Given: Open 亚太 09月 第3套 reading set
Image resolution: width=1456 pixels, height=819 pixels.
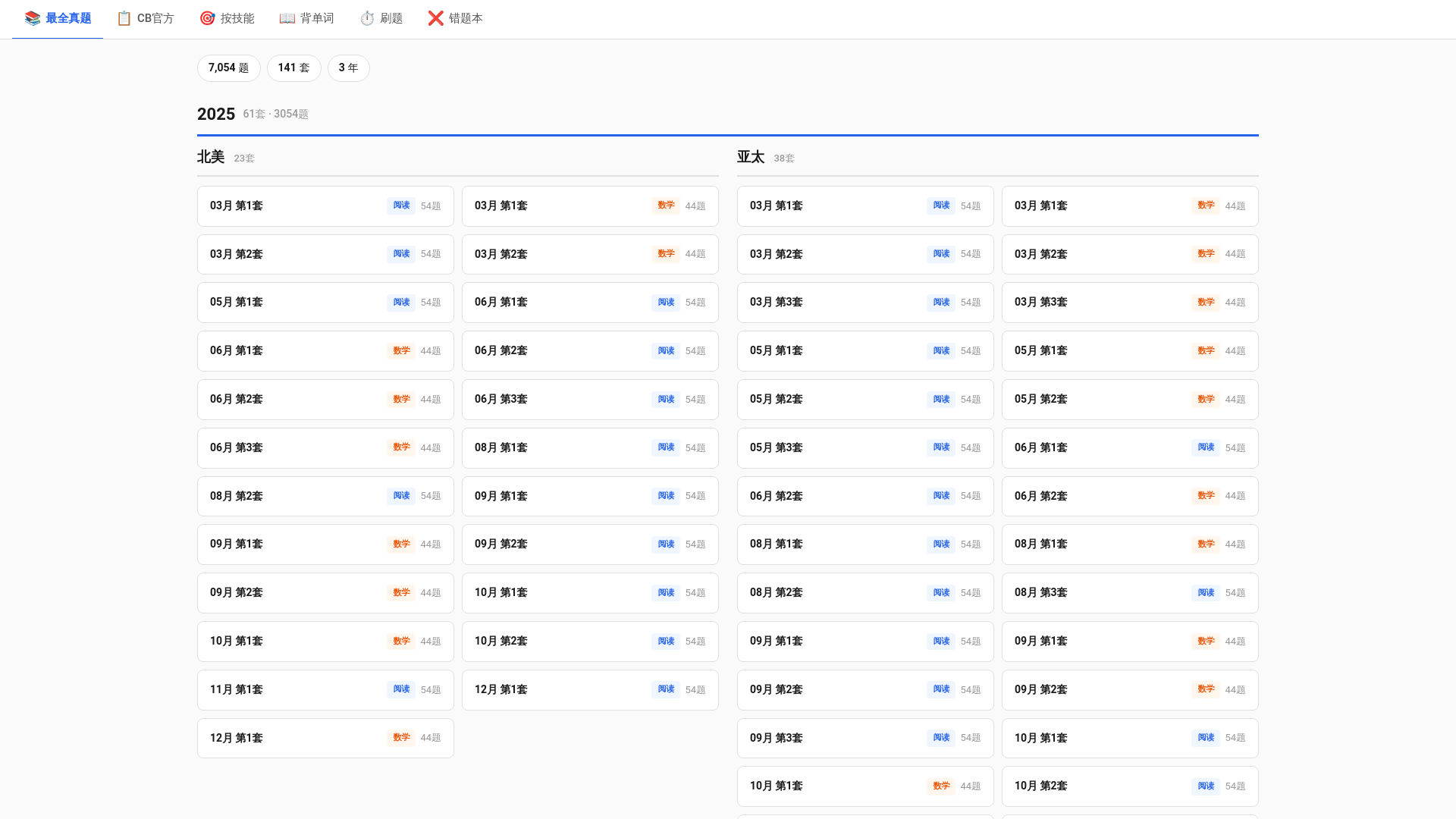Looking at the screenshot, I should coord(864,739).
